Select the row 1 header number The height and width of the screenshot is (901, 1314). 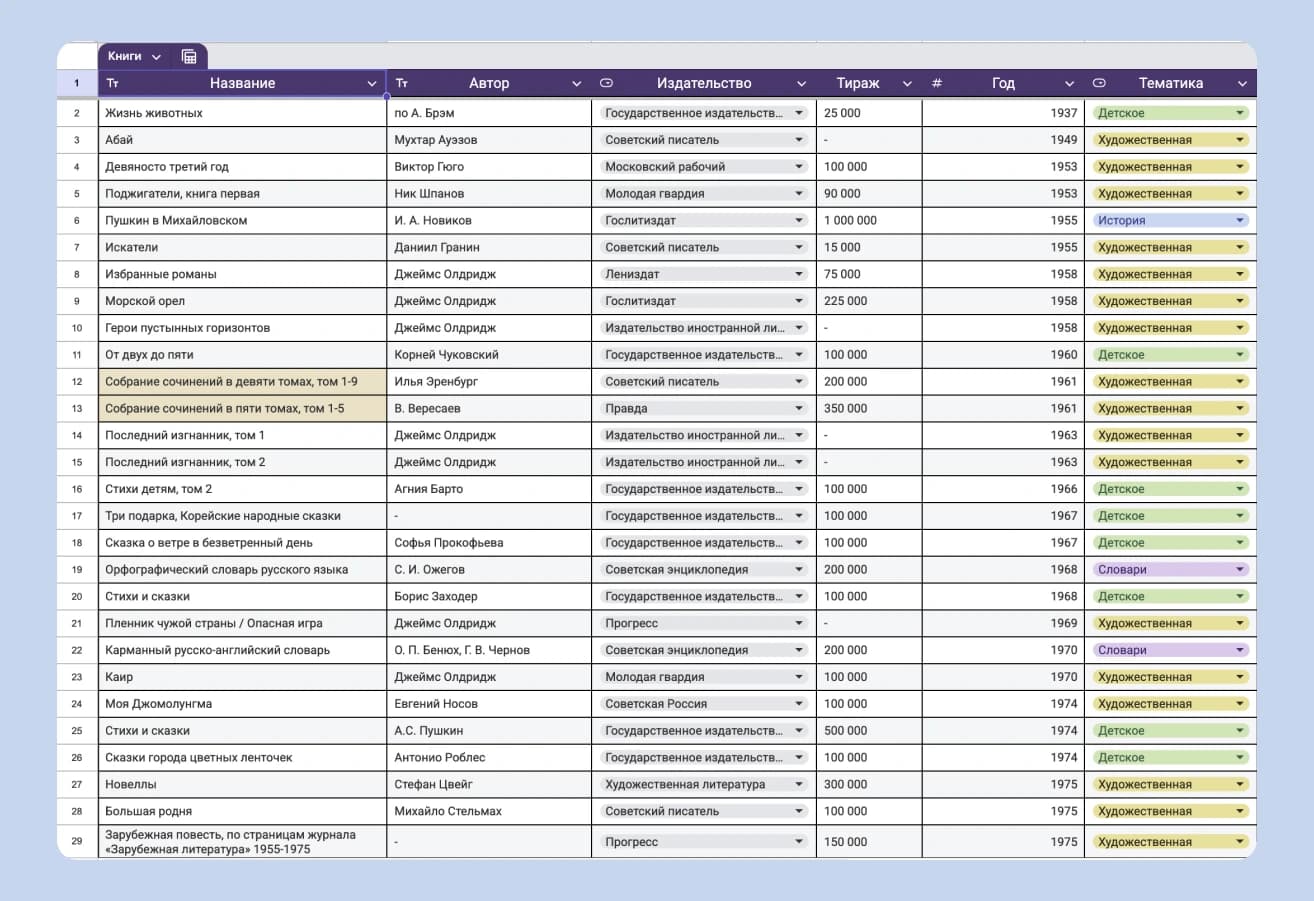coord(77,83)
